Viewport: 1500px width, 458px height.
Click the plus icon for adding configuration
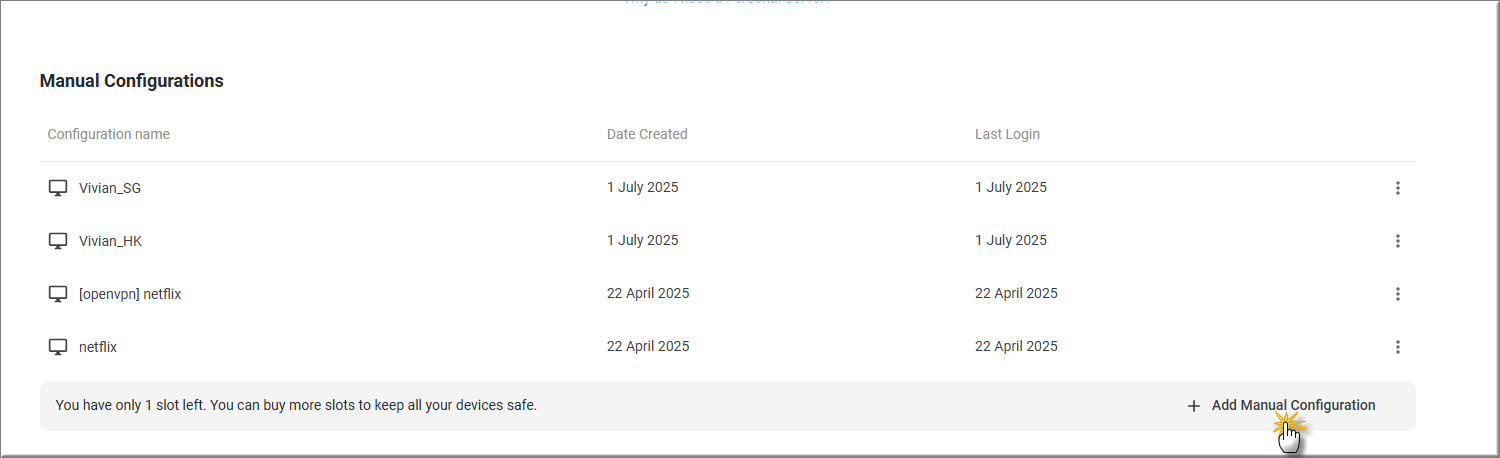pos(1193,406)
